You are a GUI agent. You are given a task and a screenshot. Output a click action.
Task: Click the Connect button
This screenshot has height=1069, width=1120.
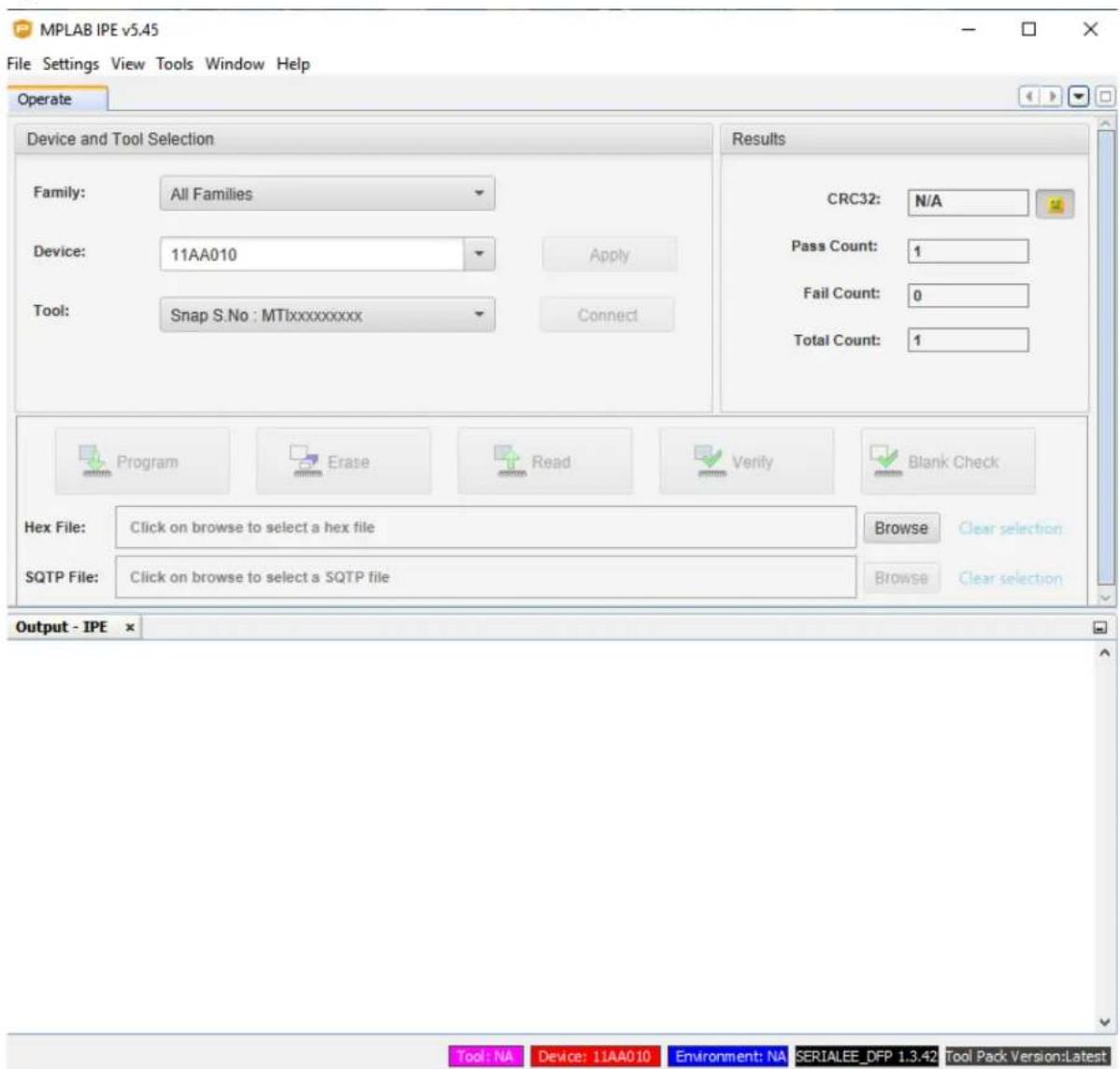click(607, 315)
